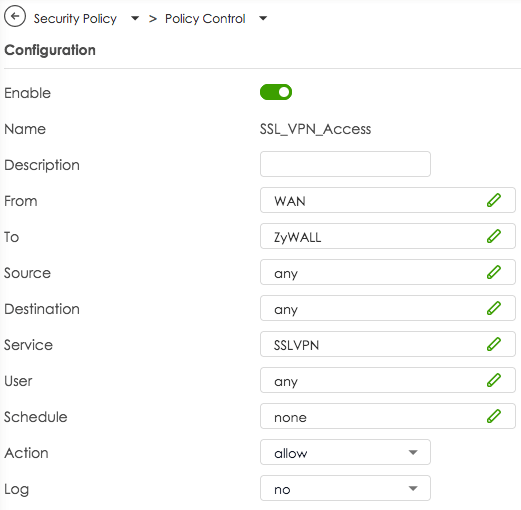Open the Log dropdown
This screenshot has height=510, width=521.
pos(345,488)
